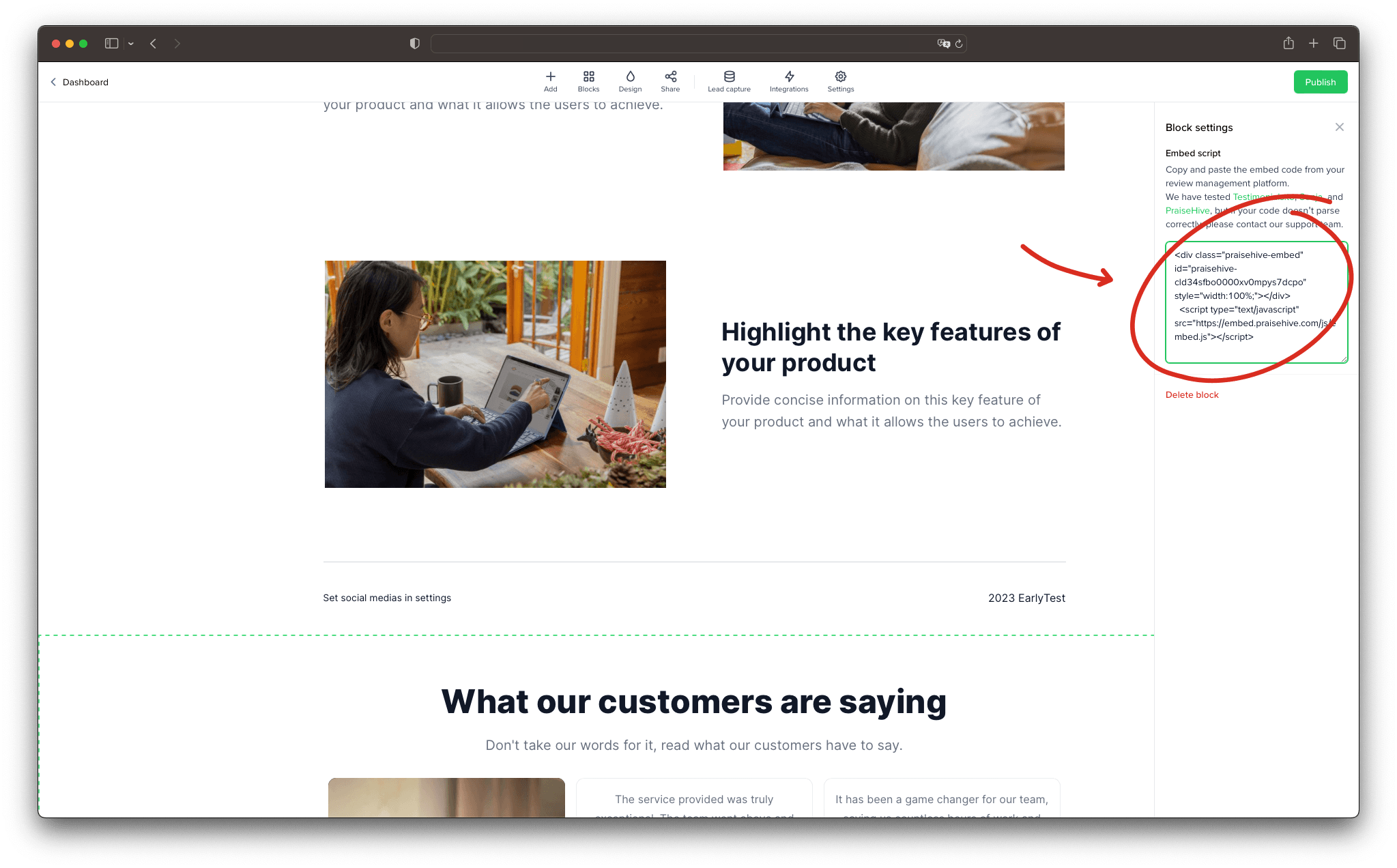Viewport: 1397px width, 868px height.
Task: Click the translate page icon
Action: [x=943, y=44]
